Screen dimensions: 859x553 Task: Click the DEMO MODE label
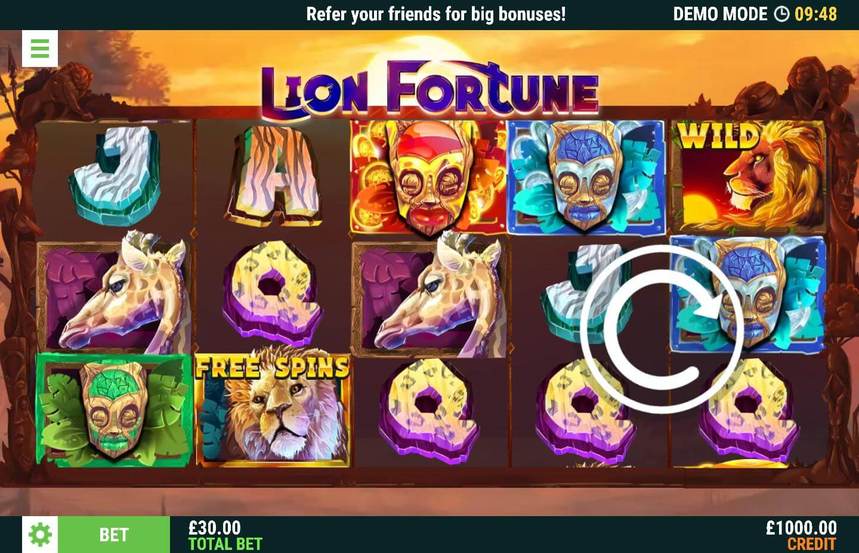point(720,14)
